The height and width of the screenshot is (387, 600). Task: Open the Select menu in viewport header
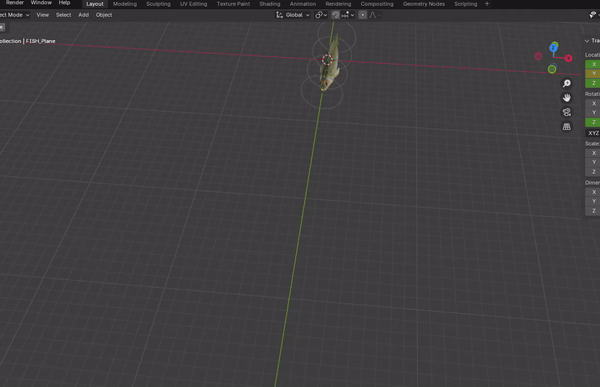(64, 15)
